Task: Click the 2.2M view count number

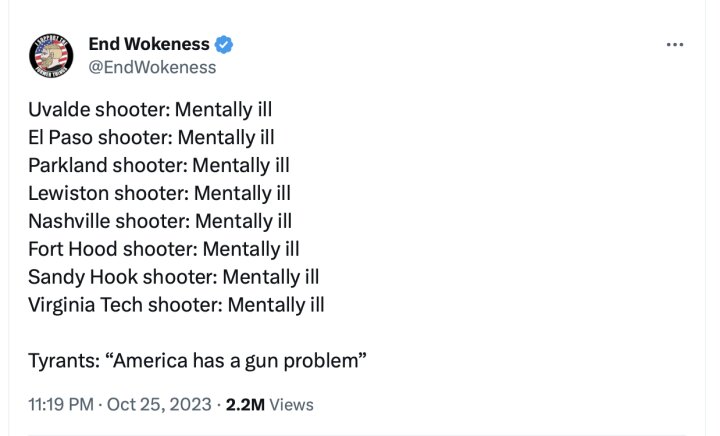Action: point(245,405)
